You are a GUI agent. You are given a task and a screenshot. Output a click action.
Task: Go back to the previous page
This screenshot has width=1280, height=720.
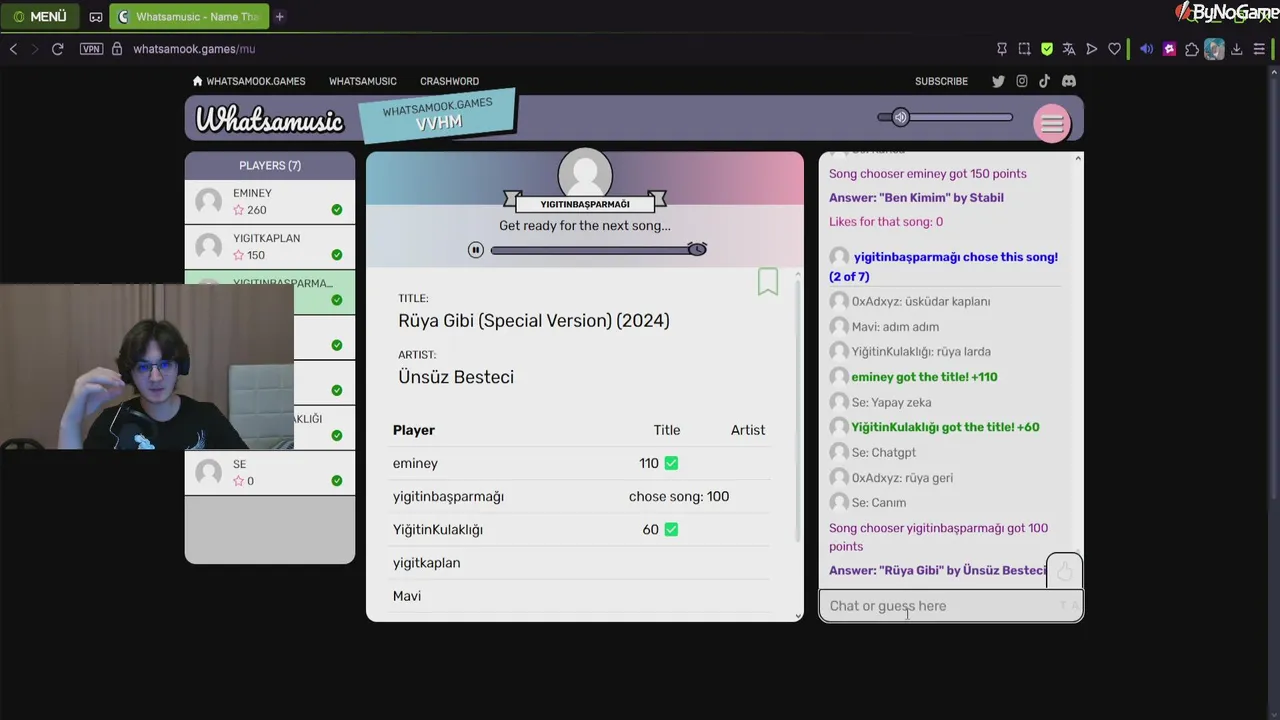(13, 49)
